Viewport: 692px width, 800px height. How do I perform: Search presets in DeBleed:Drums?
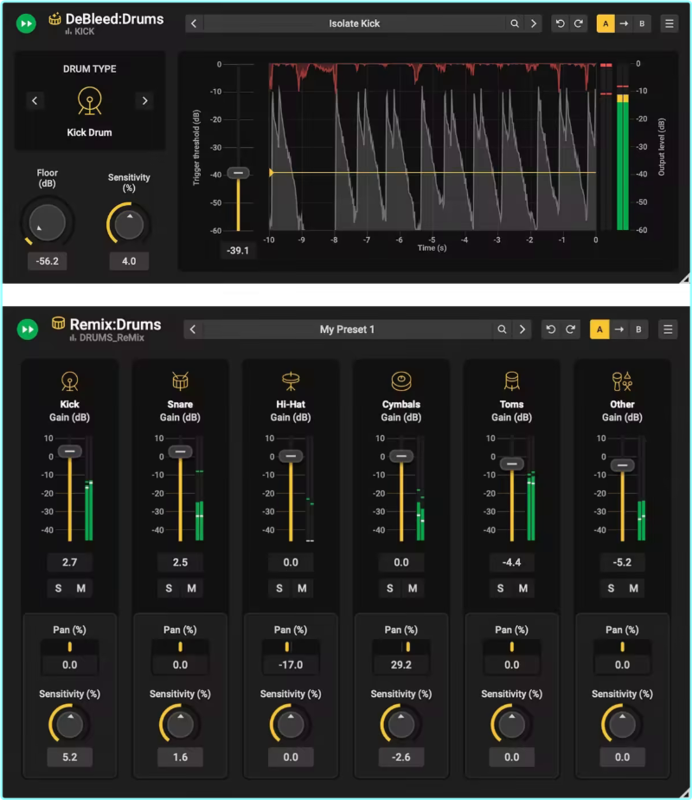tap(514, 23)
